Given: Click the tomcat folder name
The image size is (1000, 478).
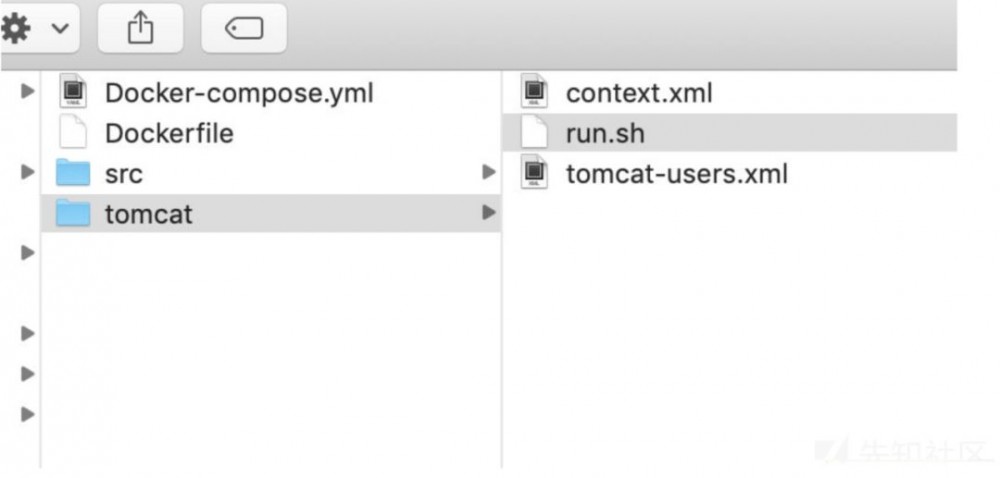Looking at the screenshot, I should click(149, 214).
